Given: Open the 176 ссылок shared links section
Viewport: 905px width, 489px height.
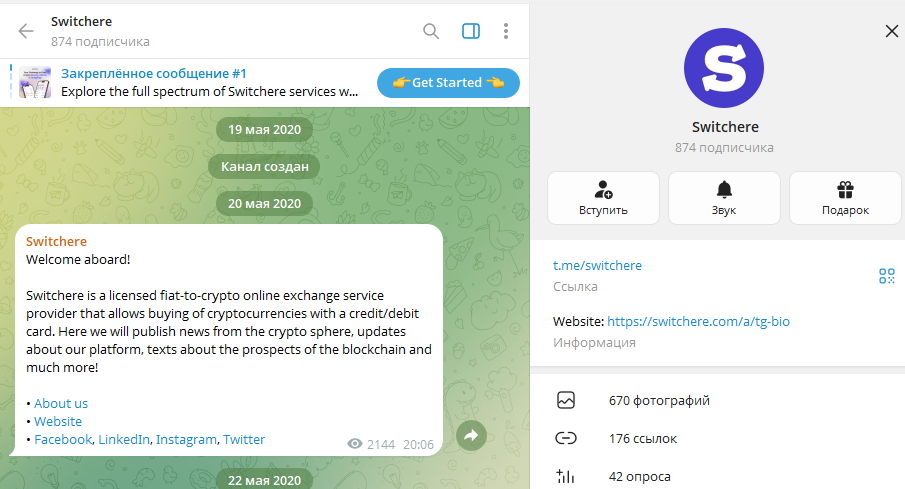Looking at the screenshot, I should click(x=717, y=439).
